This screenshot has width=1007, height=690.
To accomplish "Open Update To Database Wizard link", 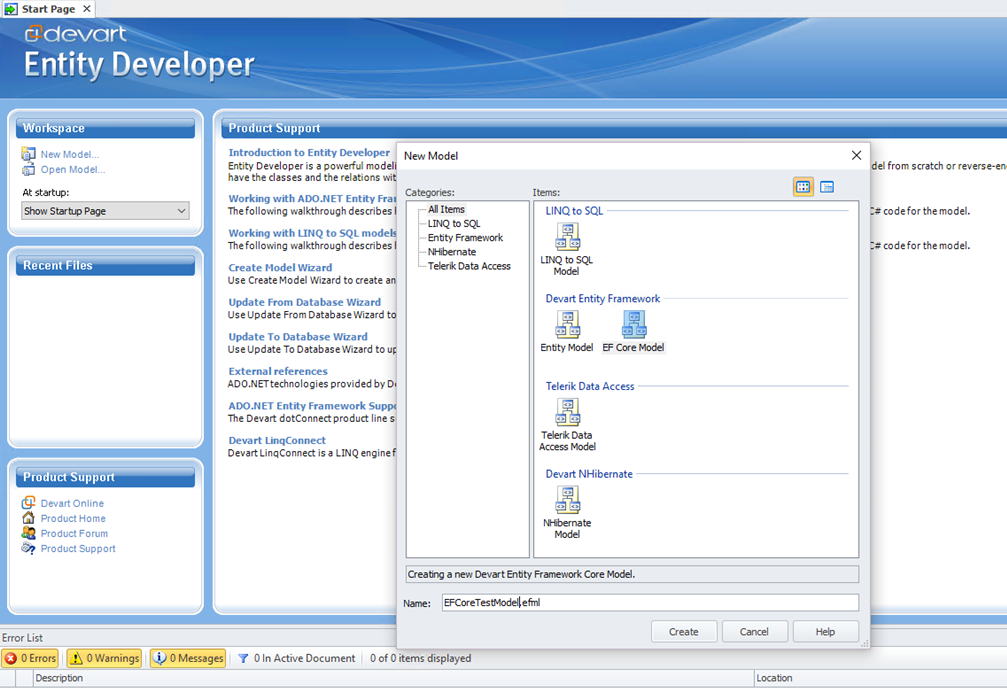I will click(298, 337).
